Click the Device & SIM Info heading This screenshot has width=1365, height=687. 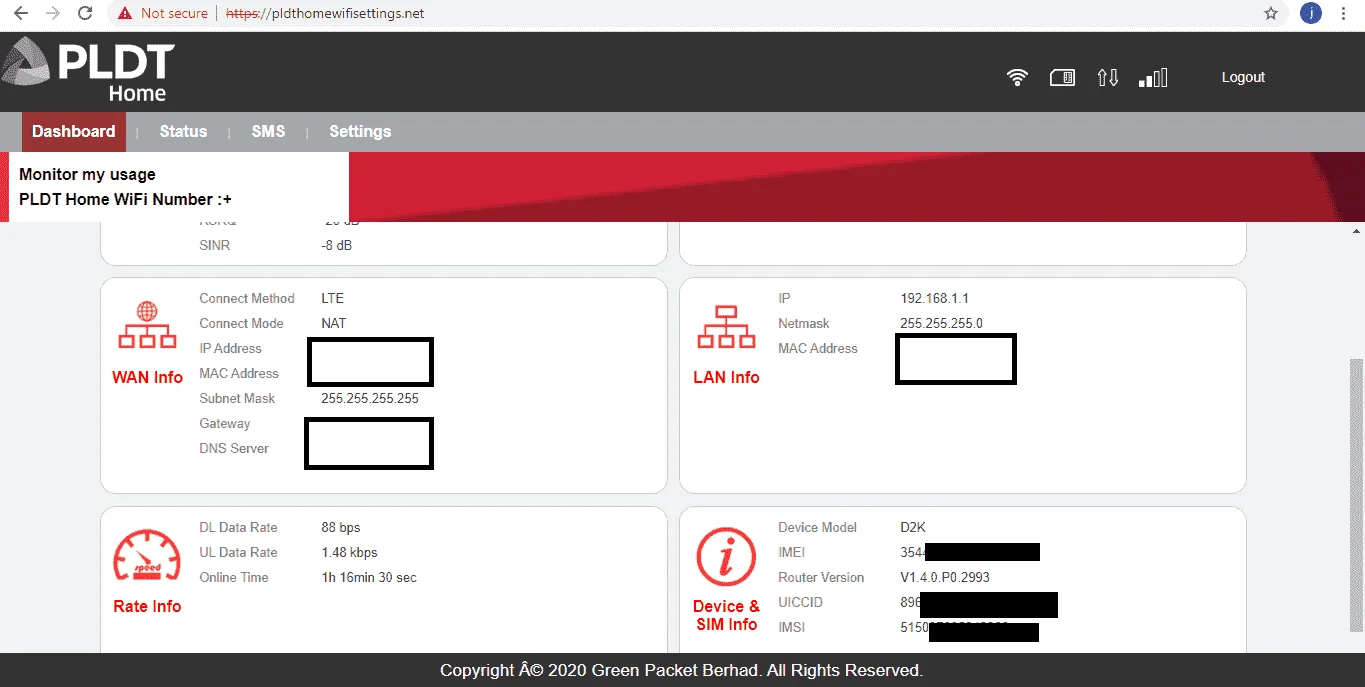click(x=726, y=615)
